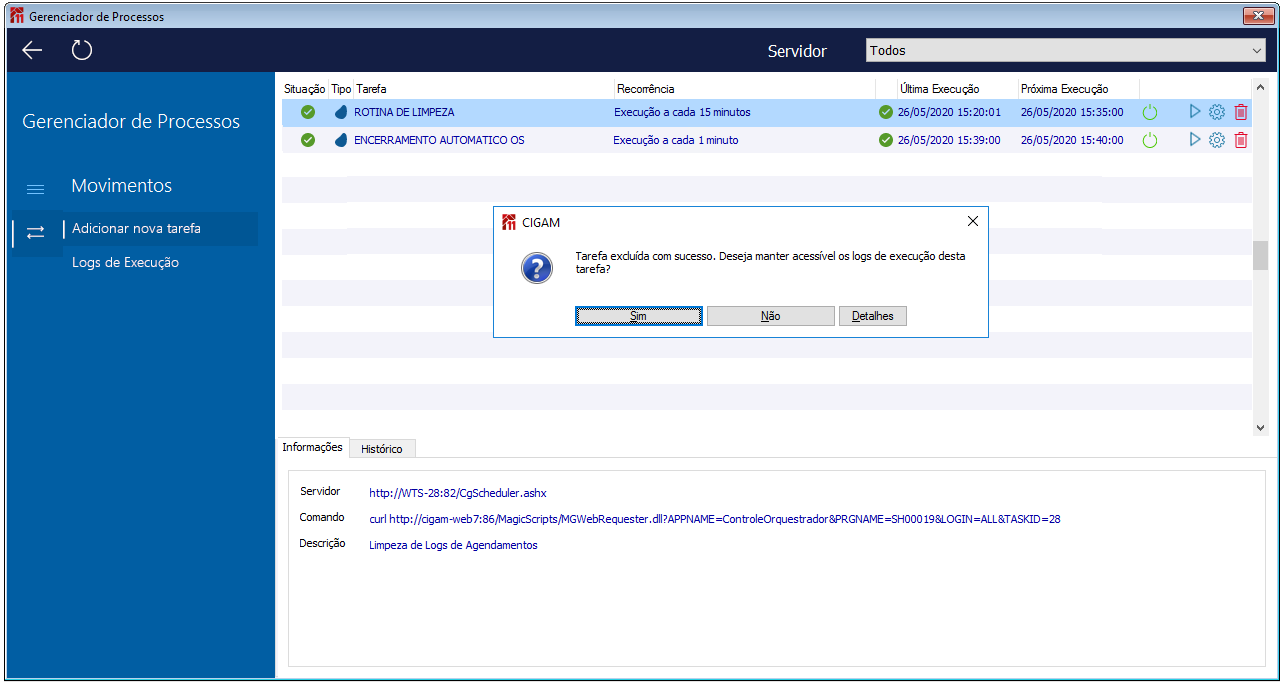The width and height of the screenshot is (1283, 683).
Task: Toggle the hamburger menu beside Movimentos
Action: 35,188
